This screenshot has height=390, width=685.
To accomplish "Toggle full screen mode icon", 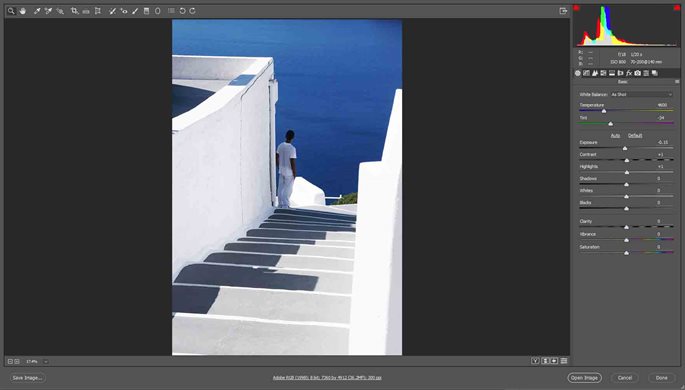I will coord(563,11).
